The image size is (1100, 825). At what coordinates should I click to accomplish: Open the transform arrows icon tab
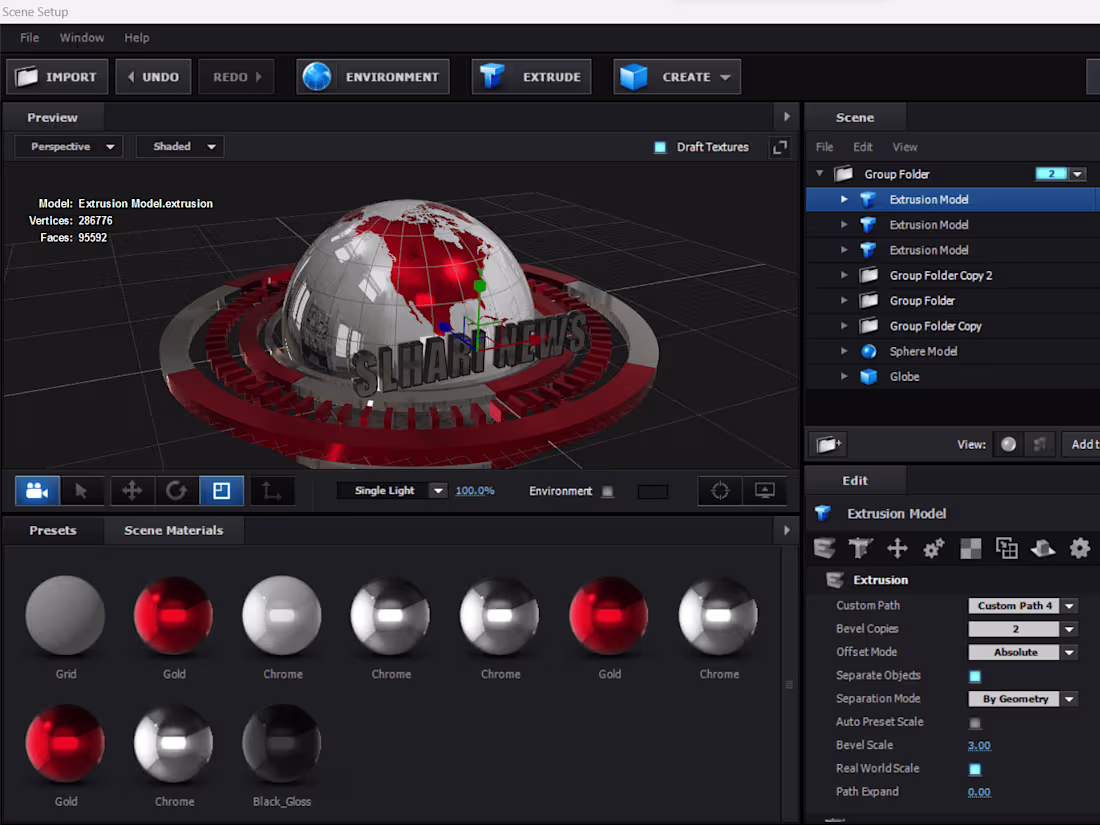[x=897, y=548]
